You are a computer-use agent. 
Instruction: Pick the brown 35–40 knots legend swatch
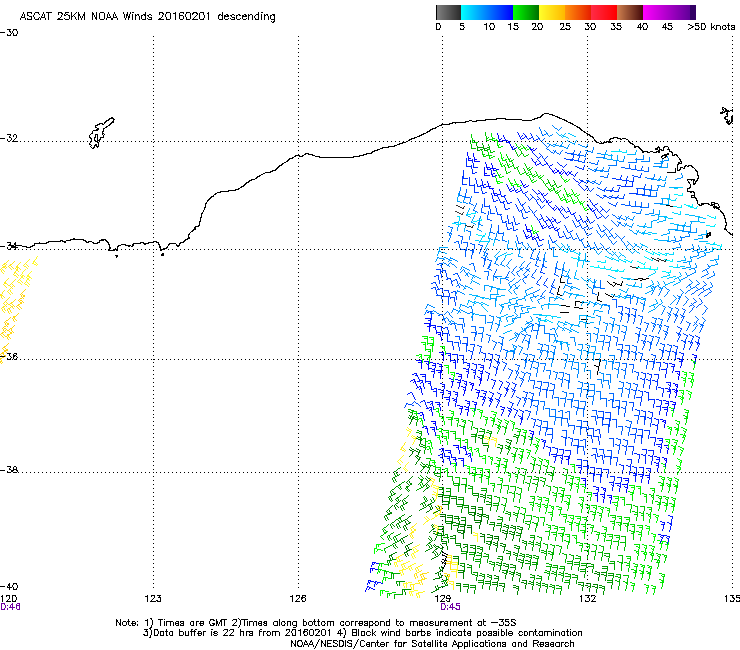630,12
